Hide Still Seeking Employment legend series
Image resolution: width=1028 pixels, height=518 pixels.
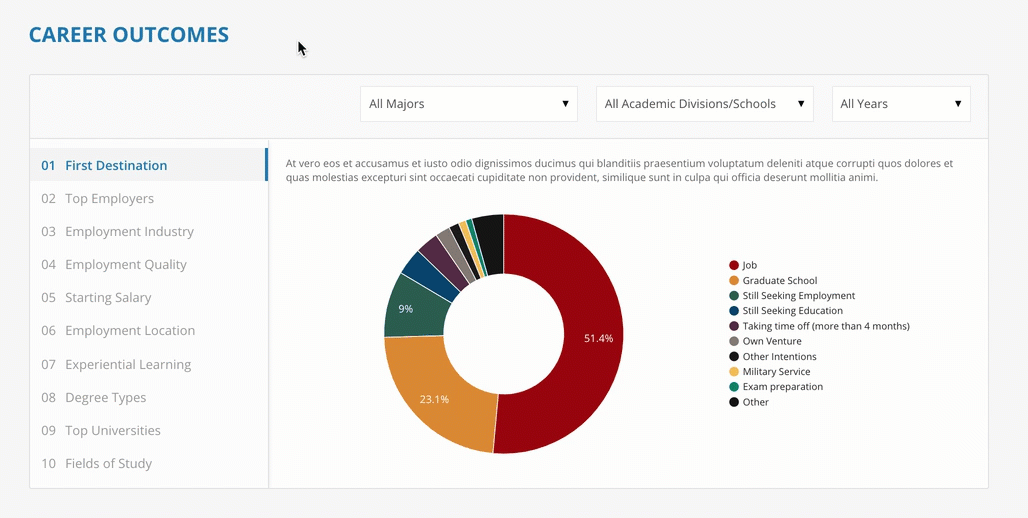(x=798, y=296)
